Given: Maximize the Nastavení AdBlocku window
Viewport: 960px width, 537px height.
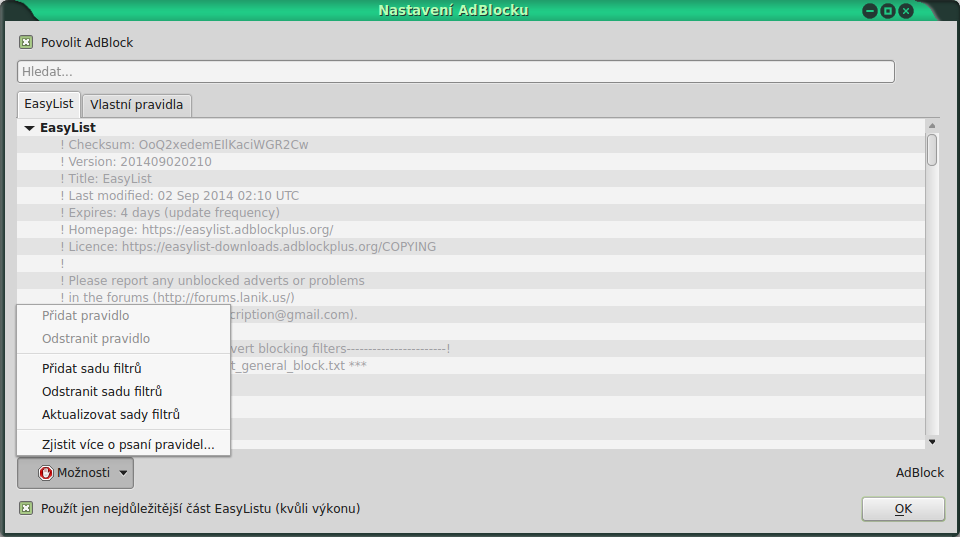Looking at the screenshot, I should point(888,11).
